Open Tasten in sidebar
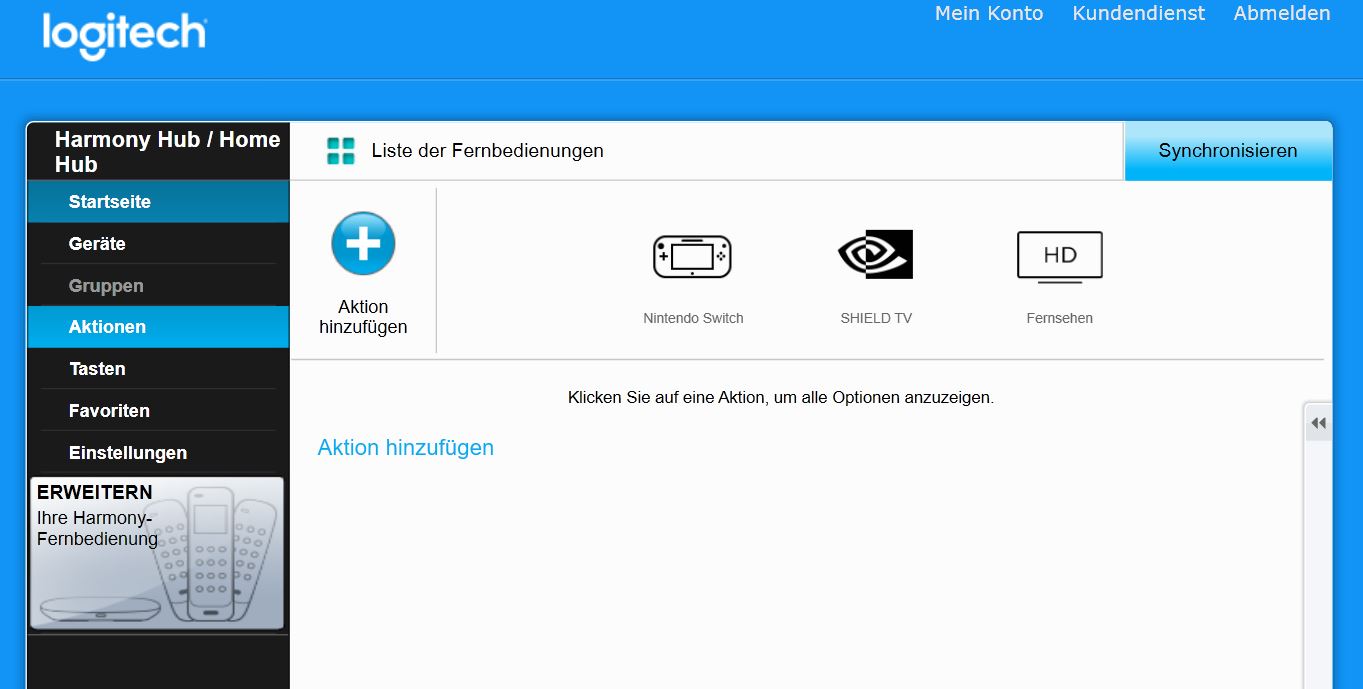 pyautogui.click(x=158, y=369)
